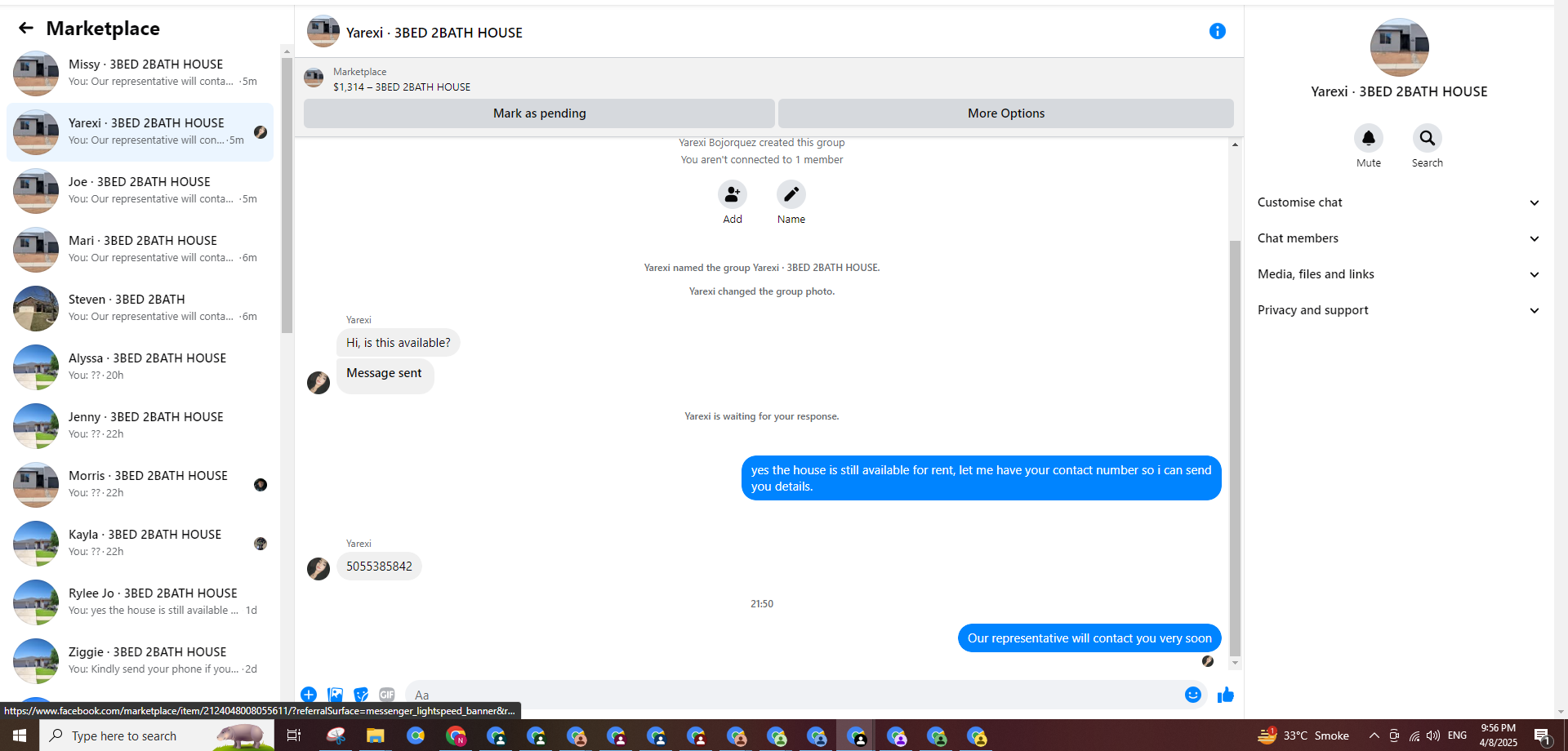This screenshot has height=751, width=1568.
Task: Send a thumbs-up like
Action: [1225, 695]
